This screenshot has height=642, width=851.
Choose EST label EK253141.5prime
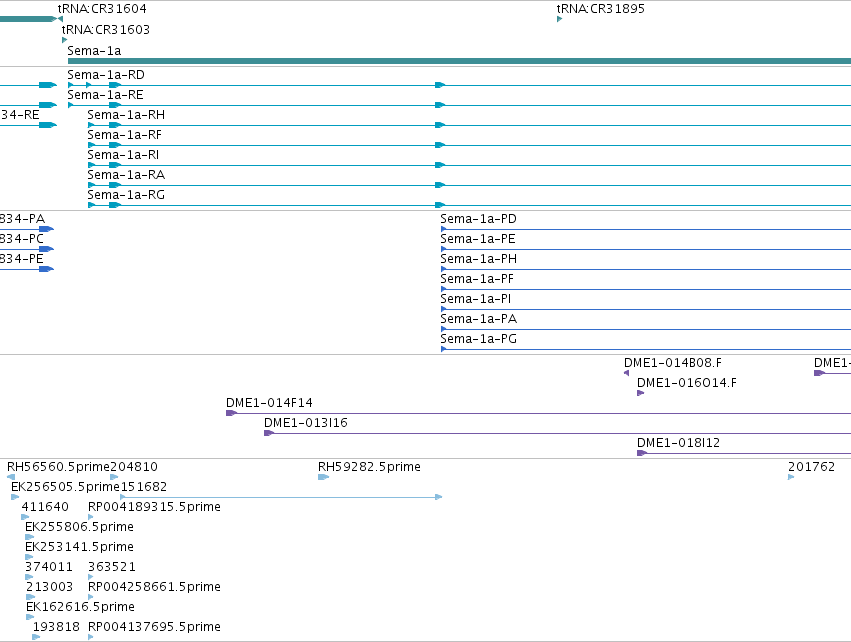(x=79, y=548)
